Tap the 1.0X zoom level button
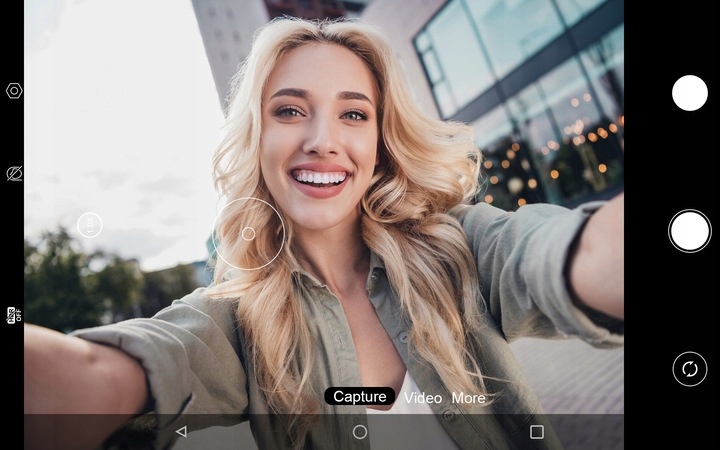Image resolution: width=720 pixels, height=450 pixels. pyautogui.click(x=90, y=225)
